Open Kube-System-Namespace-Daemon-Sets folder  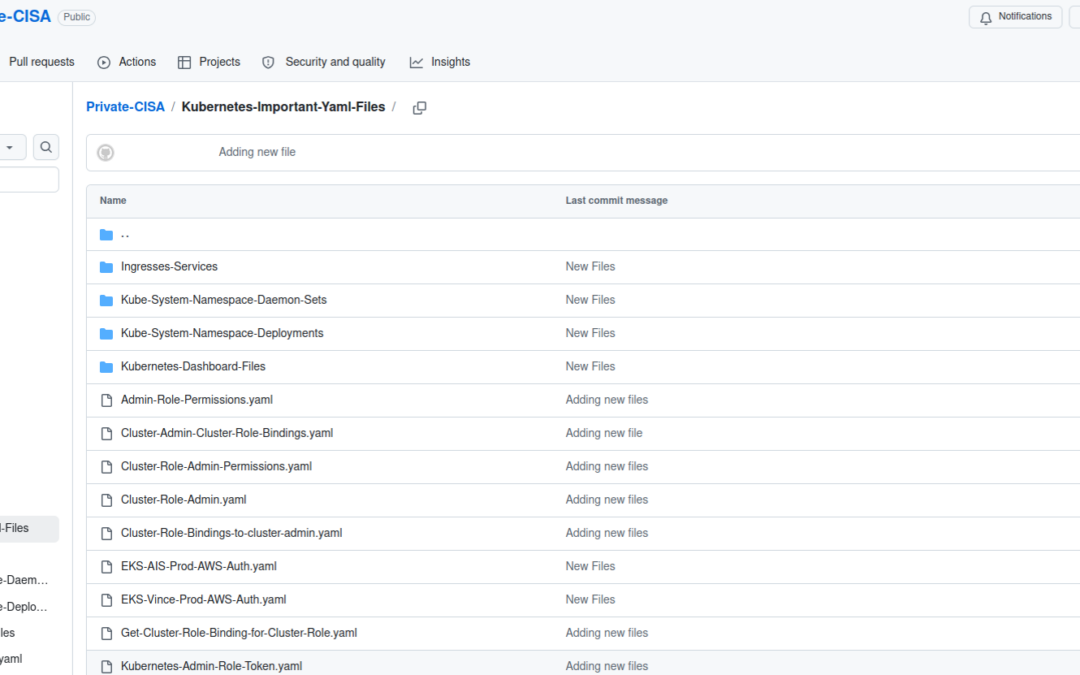(x=224, y=300)
